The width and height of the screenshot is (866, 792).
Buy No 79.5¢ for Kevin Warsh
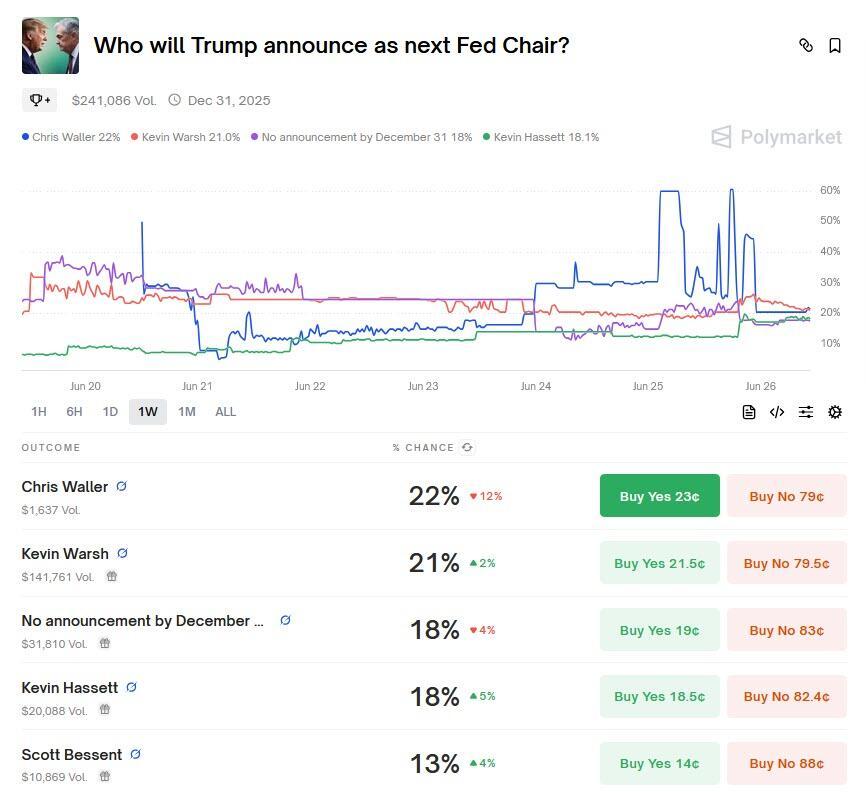786,563
